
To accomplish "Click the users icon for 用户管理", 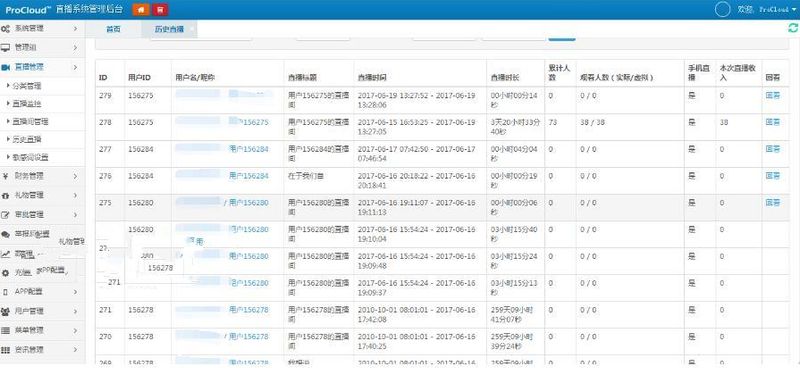I will 5,311.
